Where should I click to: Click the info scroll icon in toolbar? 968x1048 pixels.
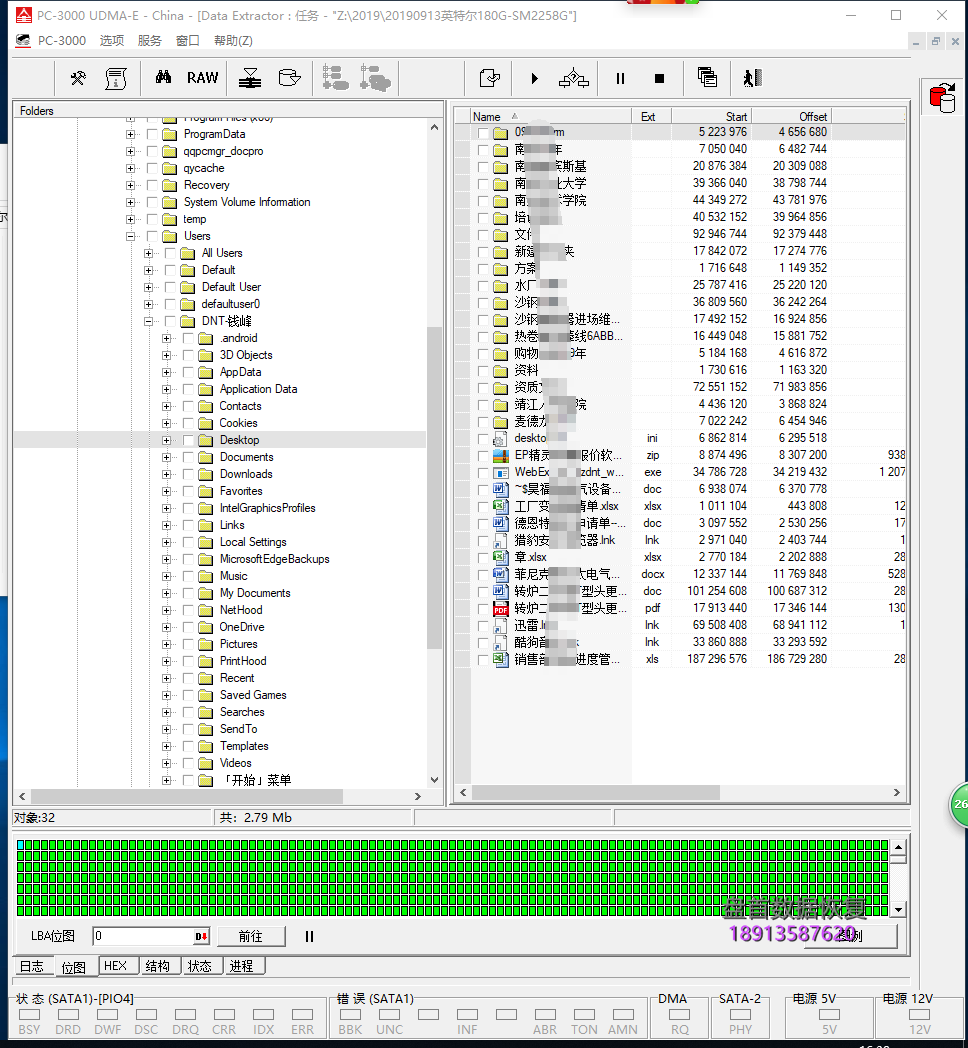116,78
